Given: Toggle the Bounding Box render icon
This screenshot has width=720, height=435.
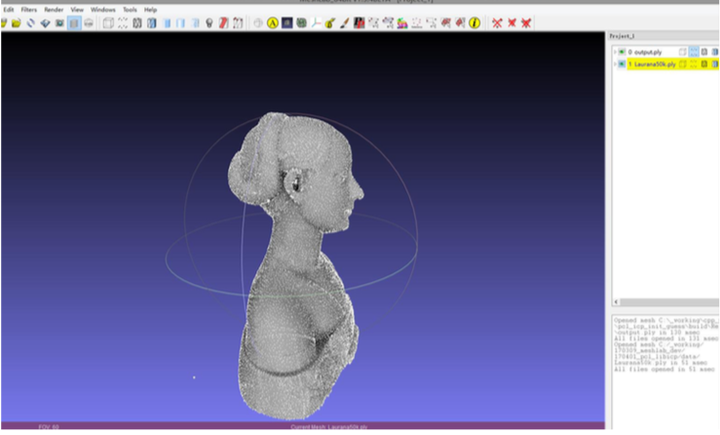Looking at the screenshot, I should coord(108,22).
